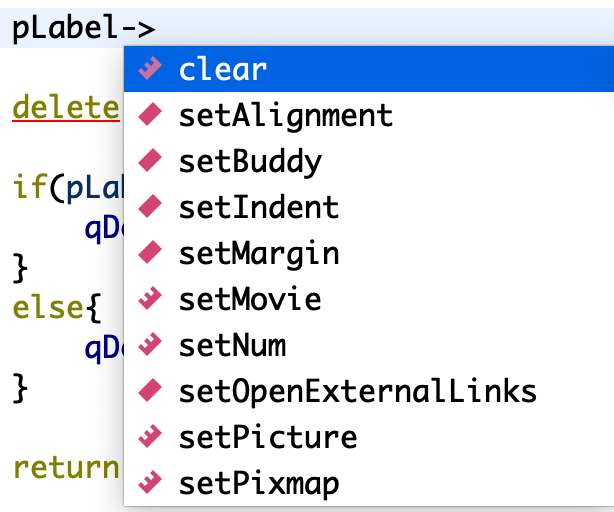This screenshot has width=614, height=512.
Task: Click the slot icon next to setPixmap
Action: pos(150,482)
